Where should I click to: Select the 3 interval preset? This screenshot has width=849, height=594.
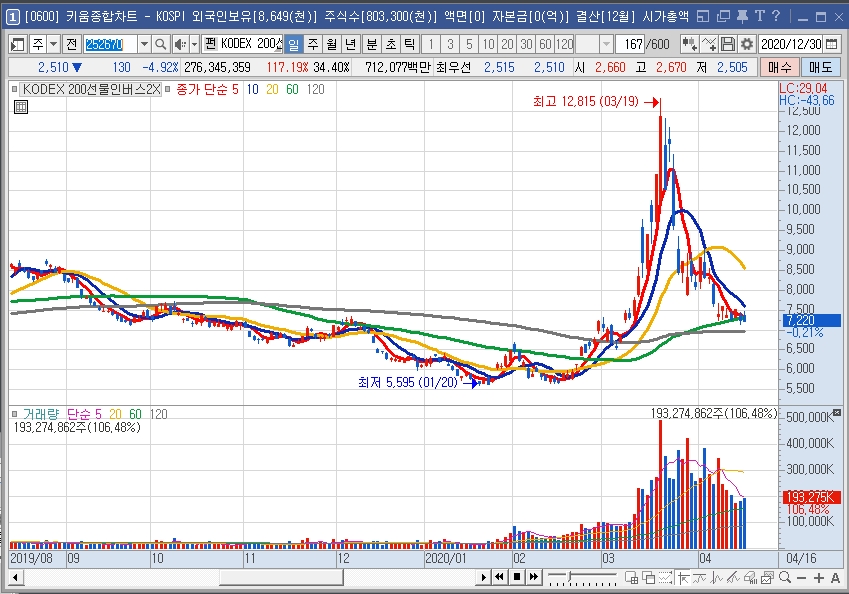[450, 44]
